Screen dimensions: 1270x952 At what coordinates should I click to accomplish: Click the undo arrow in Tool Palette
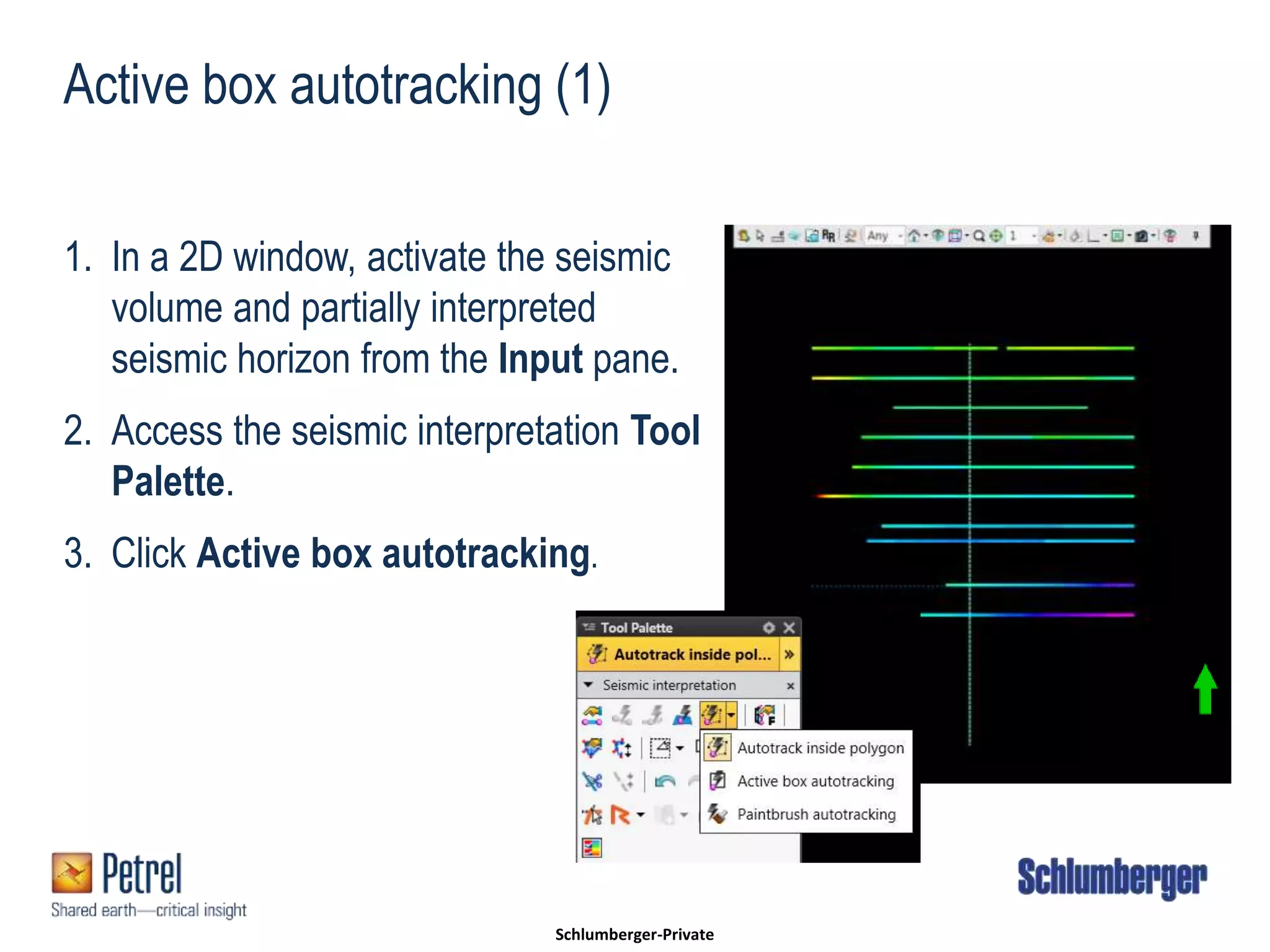[x=665, y=781]
